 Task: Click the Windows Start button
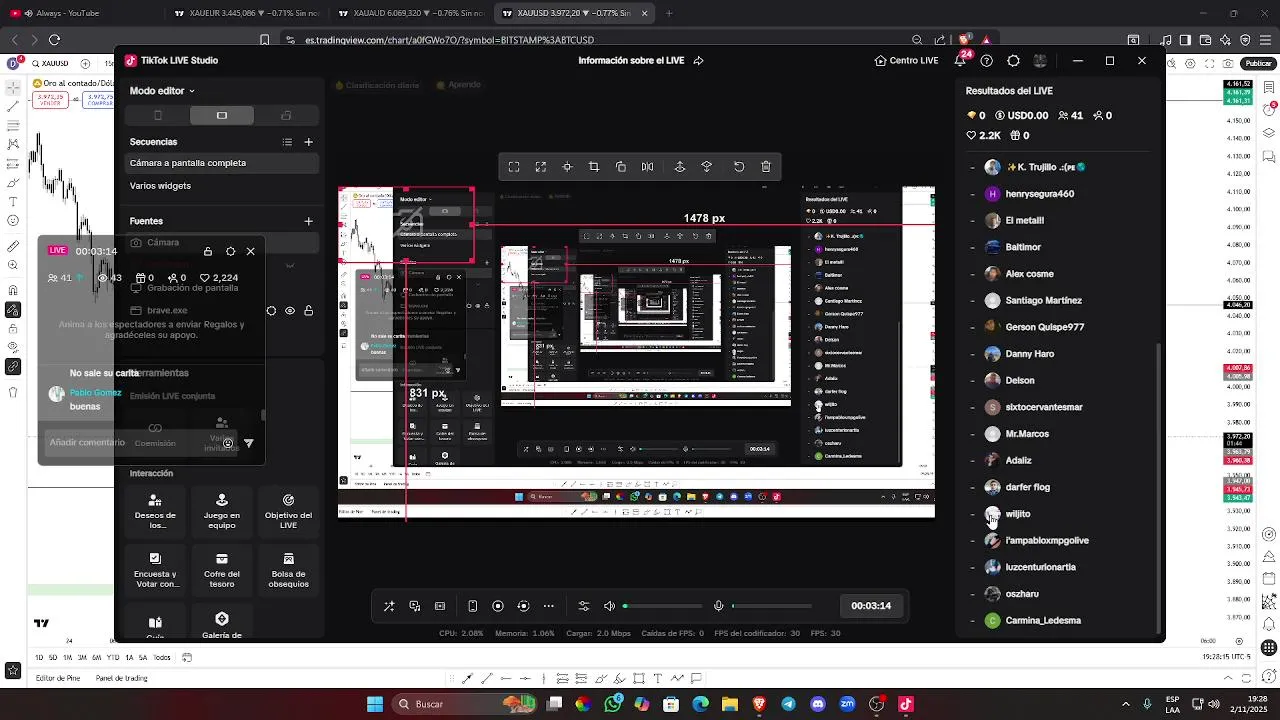375,704
